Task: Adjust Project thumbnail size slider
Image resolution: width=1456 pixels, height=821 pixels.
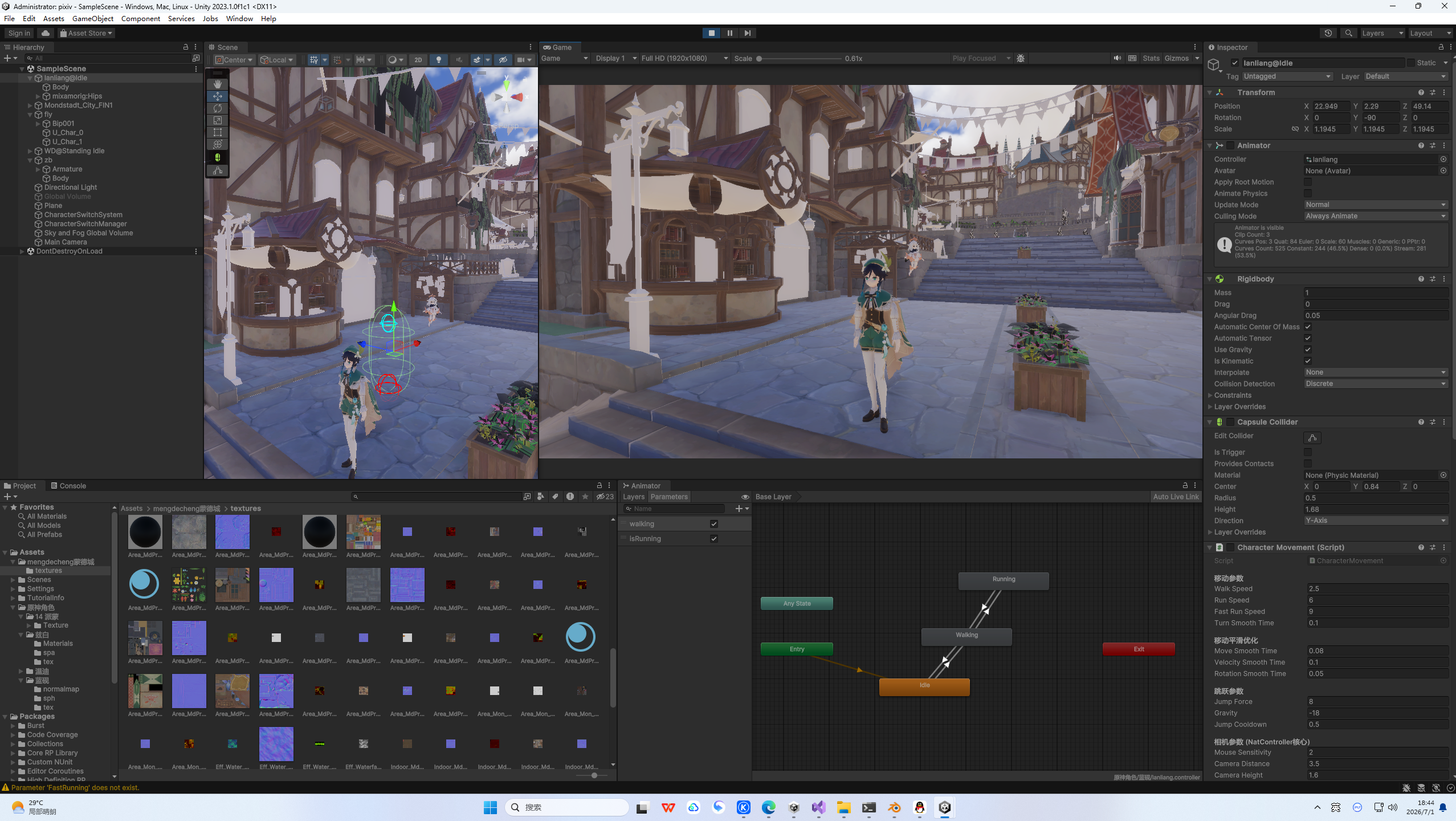Action: (593, 775)
